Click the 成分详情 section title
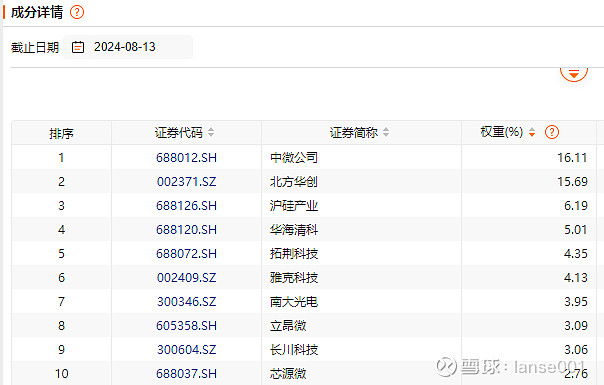 (x=37, y=12)
